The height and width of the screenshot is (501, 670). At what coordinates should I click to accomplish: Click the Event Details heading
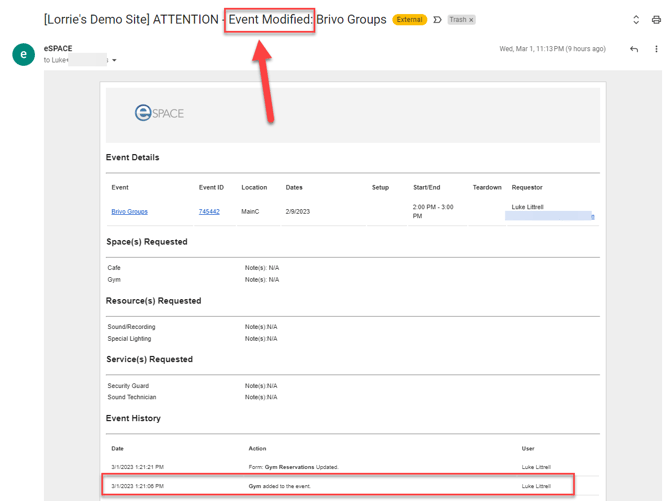point(132,157)
